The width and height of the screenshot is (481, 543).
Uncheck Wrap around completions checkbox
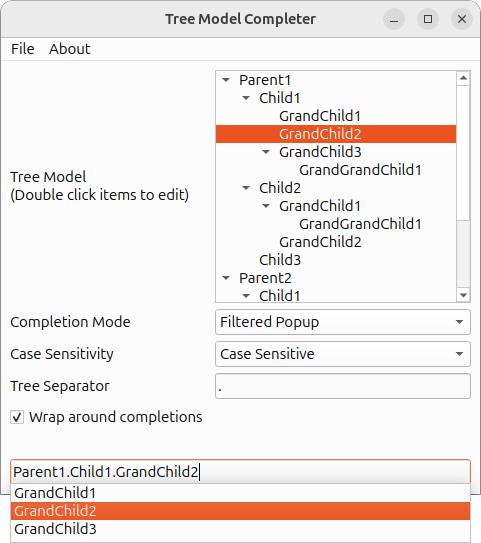(x=17, y=417)
